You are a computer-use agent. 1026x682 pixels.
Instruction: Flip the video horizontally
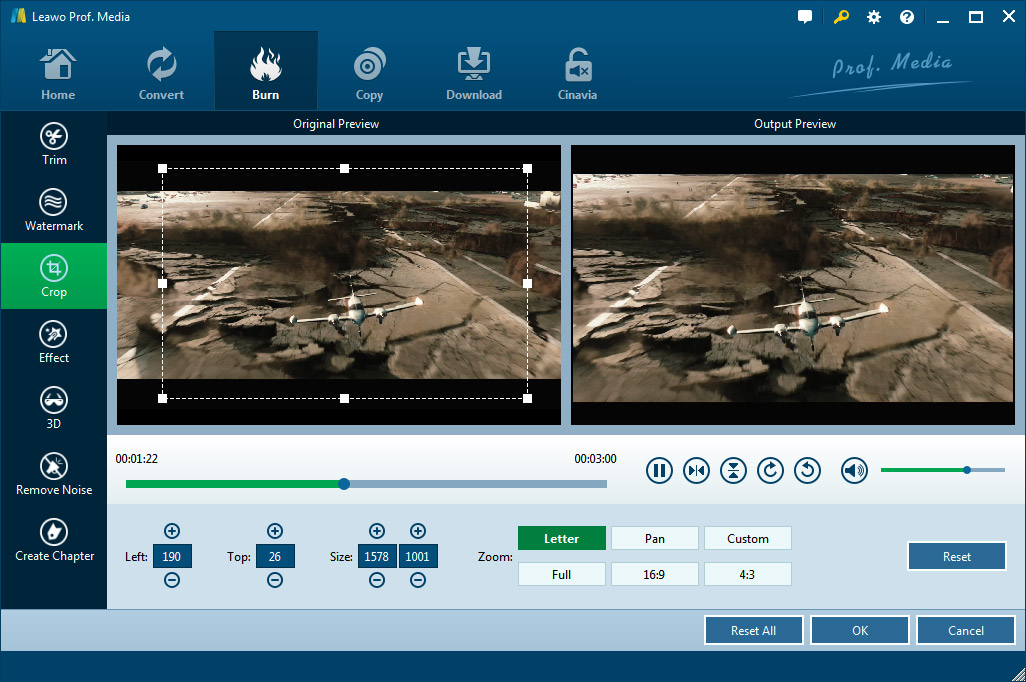[696, 470]
